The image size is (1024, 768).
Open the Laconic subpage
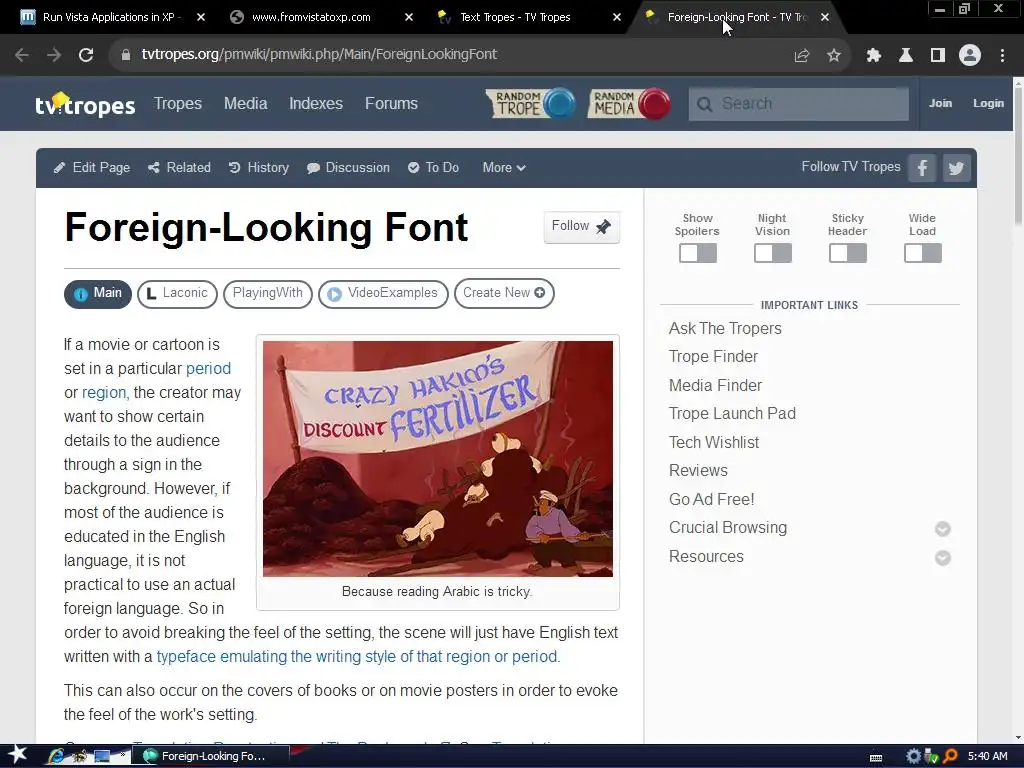pos(177,293)
